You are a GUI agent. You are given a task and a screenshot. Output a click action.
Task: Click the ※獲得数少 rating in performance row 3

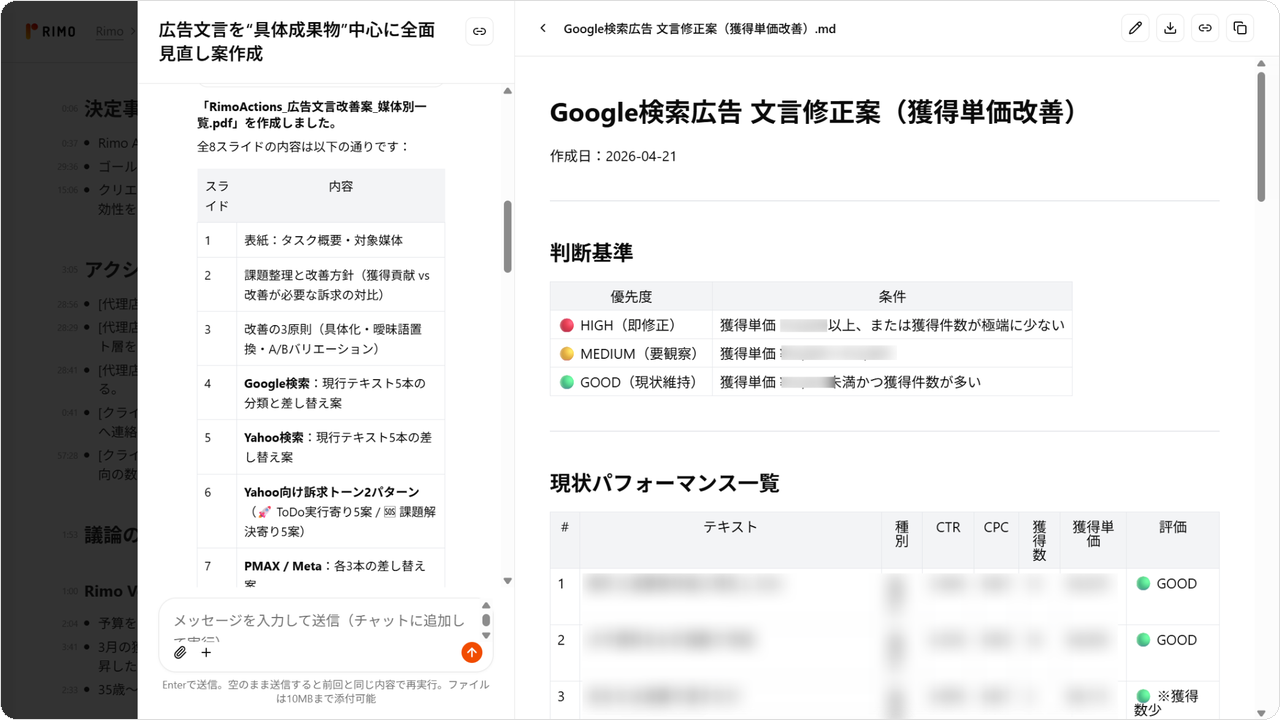click(1167, 703)
